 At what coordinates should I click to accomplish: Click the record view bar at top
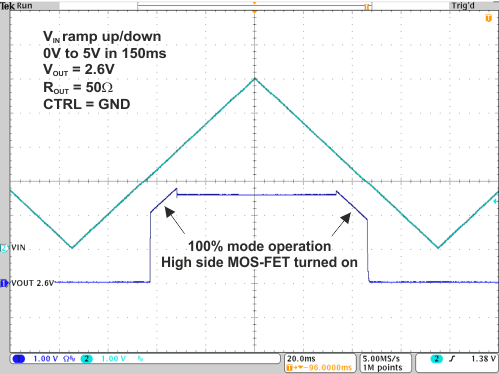(255, 6)
